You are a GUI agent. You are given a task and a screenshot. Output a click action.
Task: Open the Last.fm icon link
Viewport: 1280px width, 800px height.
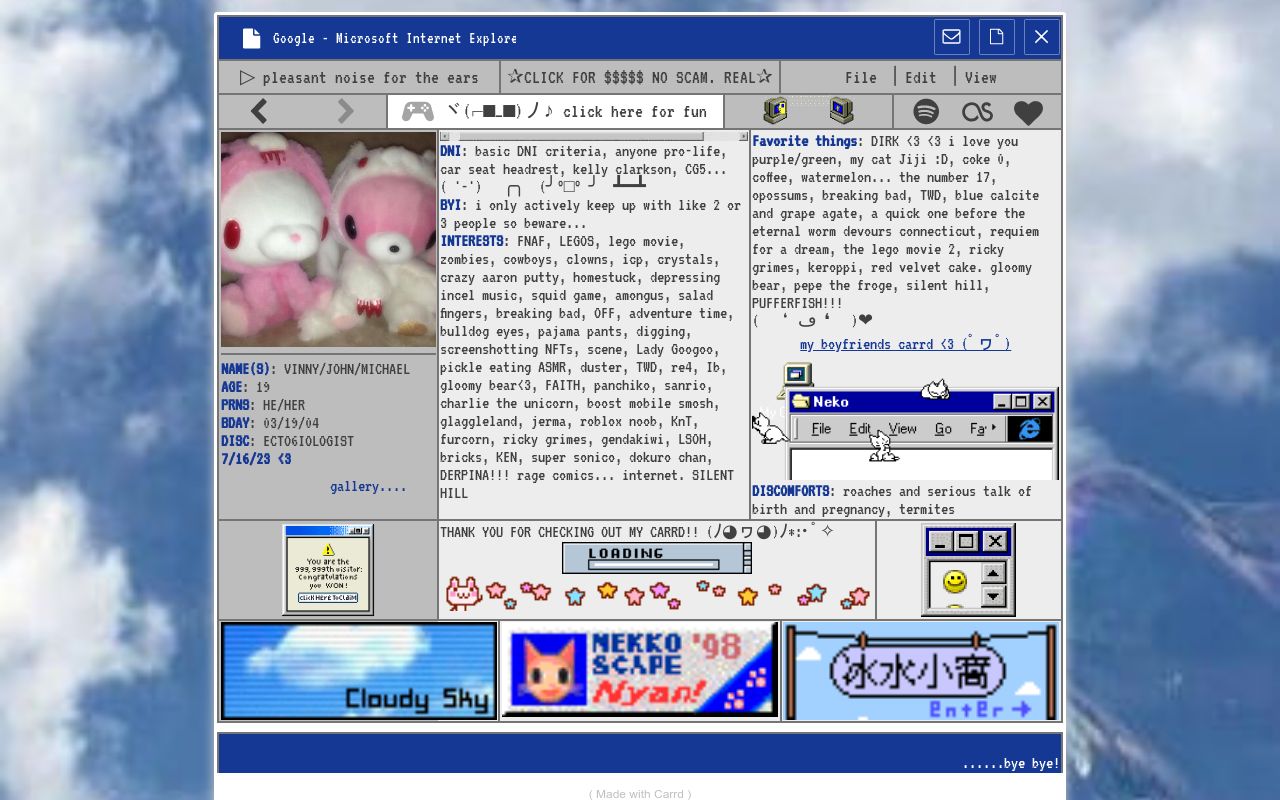click(977, 112)
